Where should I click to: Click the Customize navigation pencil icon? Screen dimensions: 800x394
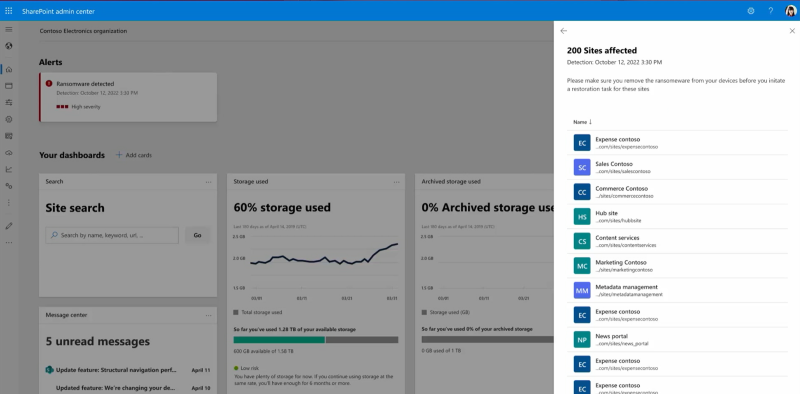click(x=9, y=226)
